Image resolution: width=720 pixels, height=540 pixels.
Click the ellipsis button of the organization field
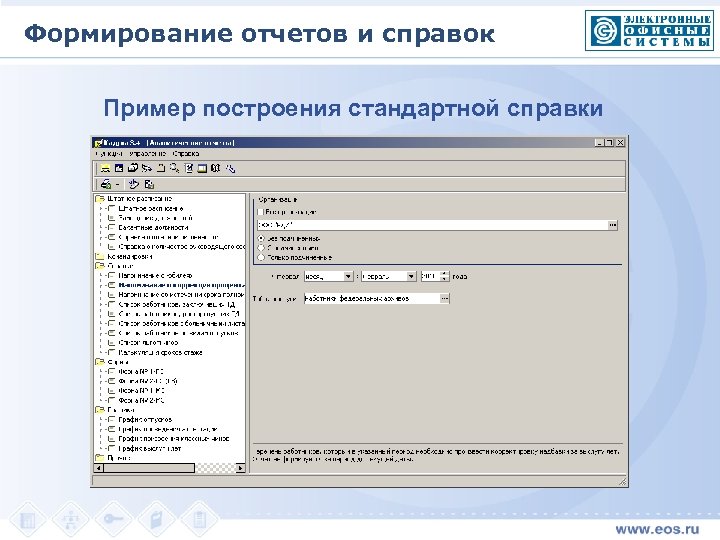(613, 225)
